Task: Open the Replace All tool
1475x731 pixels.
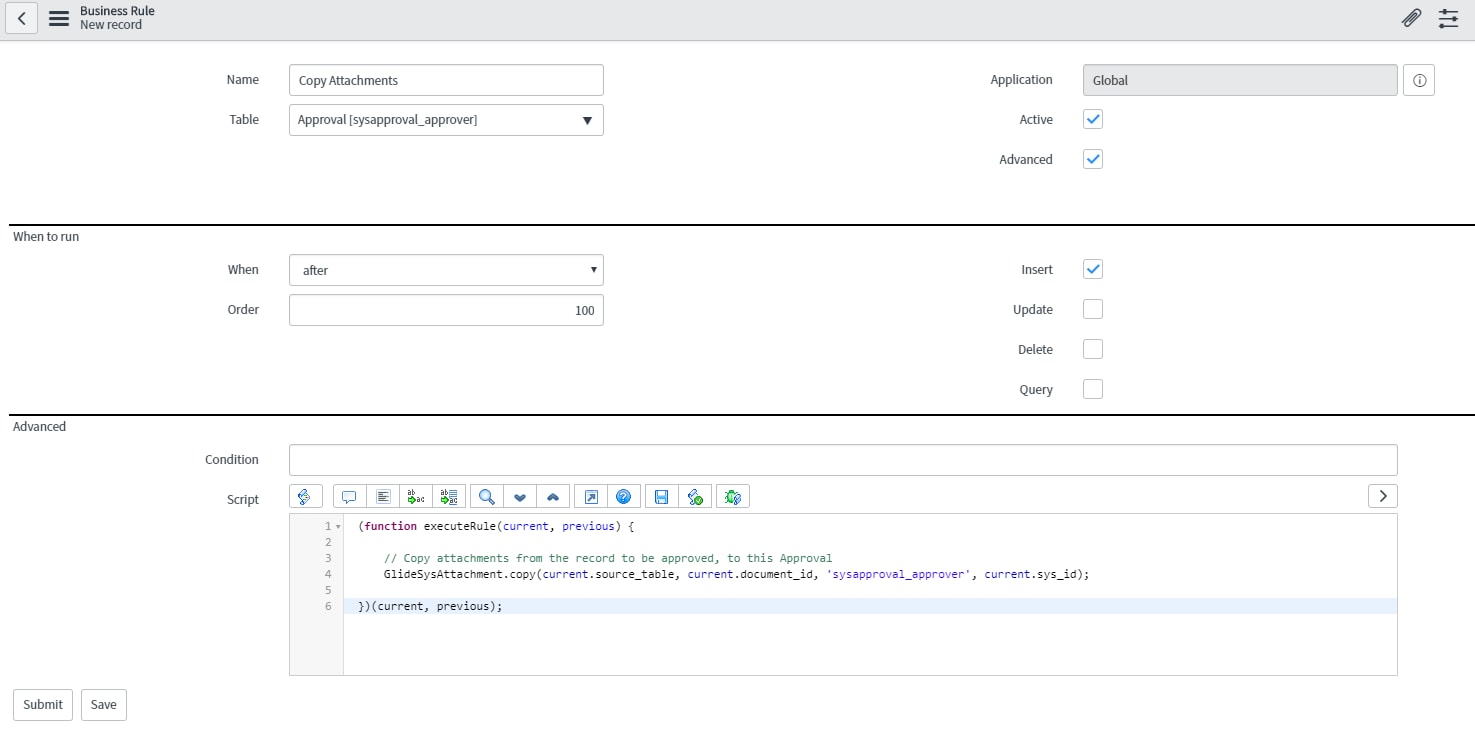Action: (448, 496)
